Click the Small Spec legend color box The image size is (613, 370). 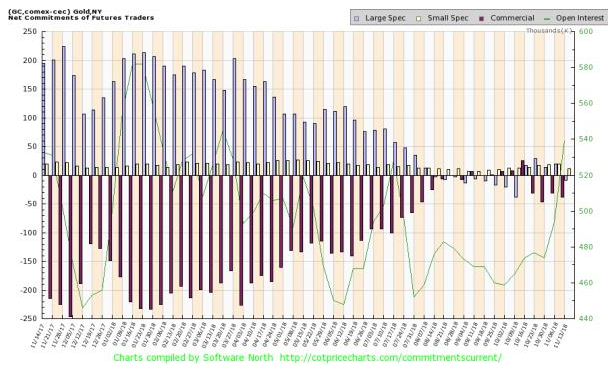click(418, 18)
